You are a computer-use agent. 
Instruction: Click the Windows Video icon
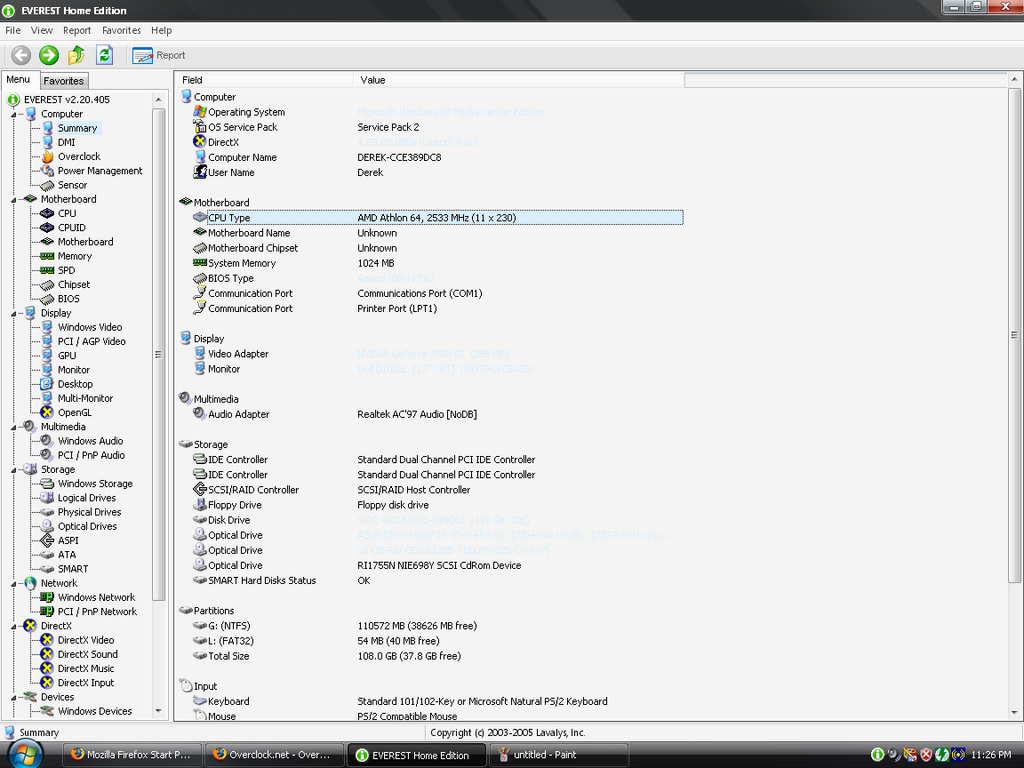point(47,327)
